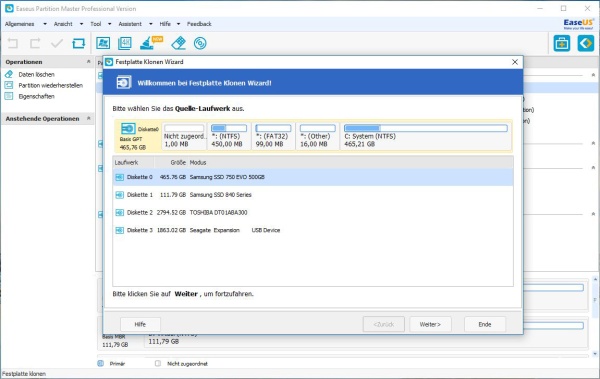The image size is (600, 379).
Task: Select the wipe data eraser icon
Action: pyautogui.click(x=178, y=43)
